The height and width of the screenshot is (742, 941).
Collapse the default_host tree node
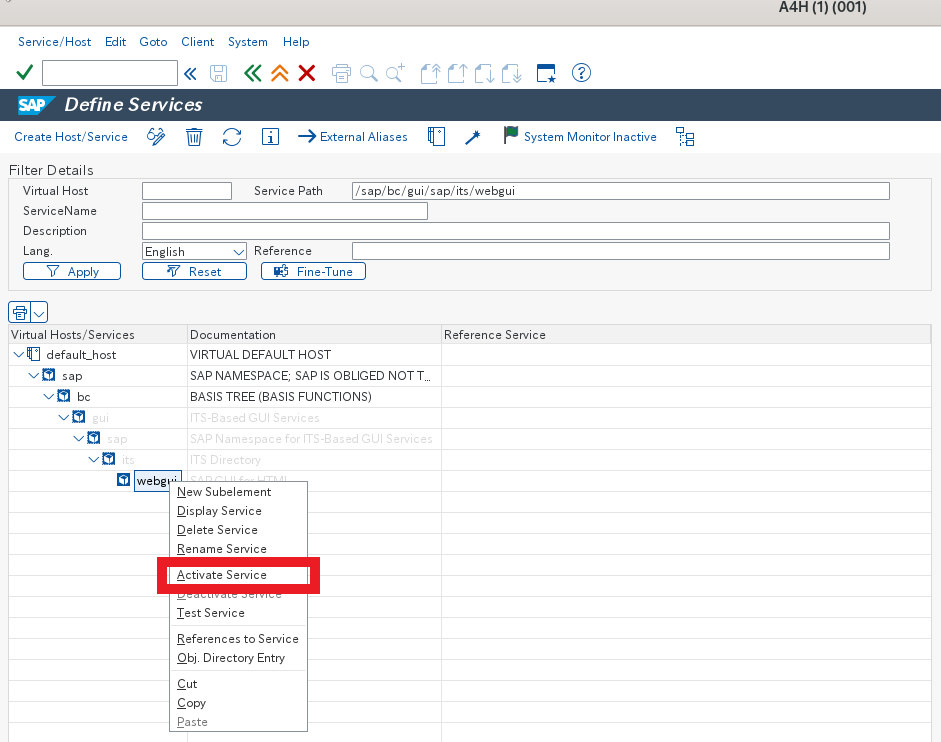point(19,354)
